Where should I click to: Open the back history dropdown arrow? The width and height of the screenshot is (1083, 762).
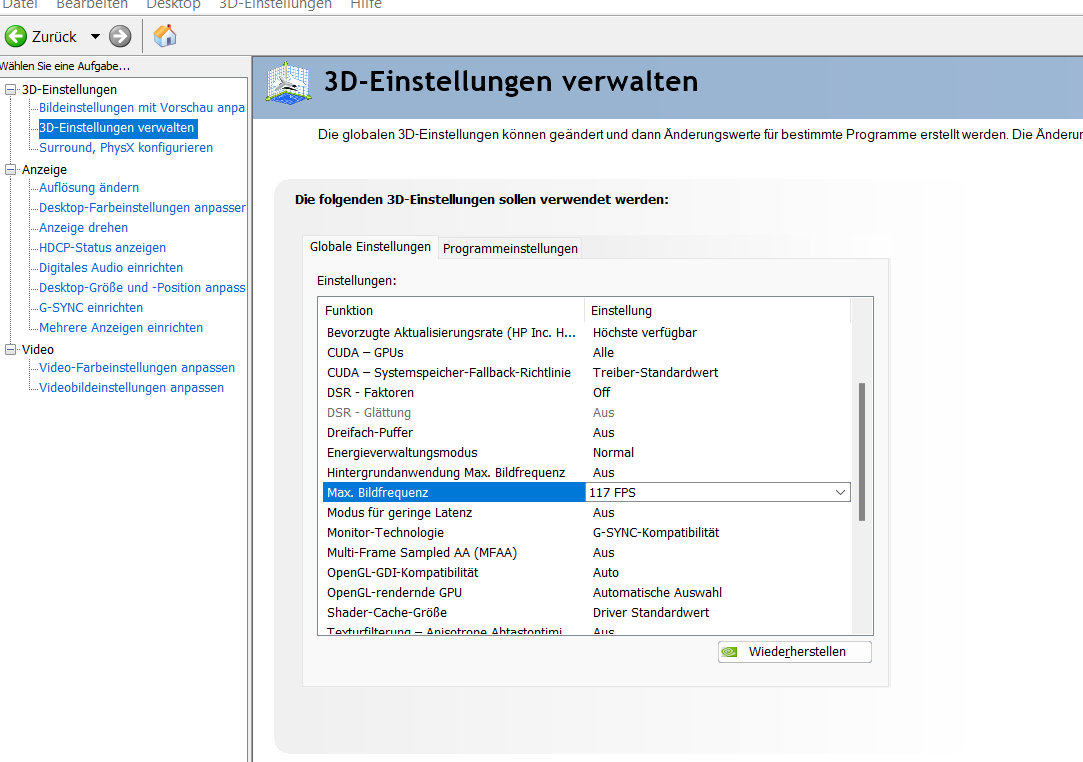pyautogui.click(x=95, y=37)
